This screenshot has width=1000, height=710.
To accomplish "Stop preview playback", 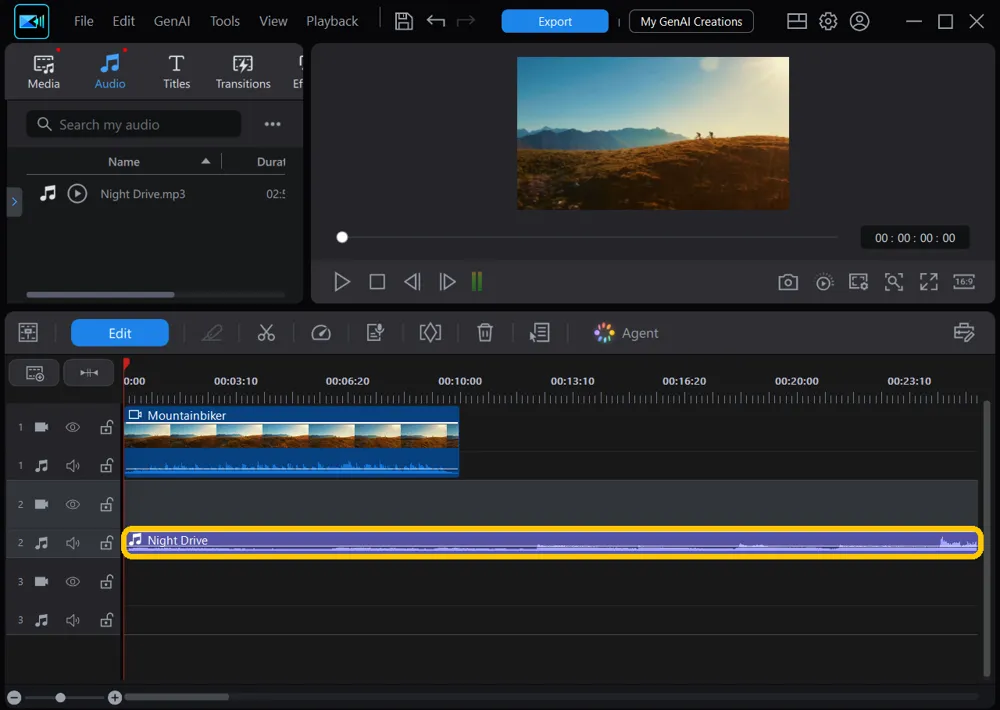I will [377, 281].
